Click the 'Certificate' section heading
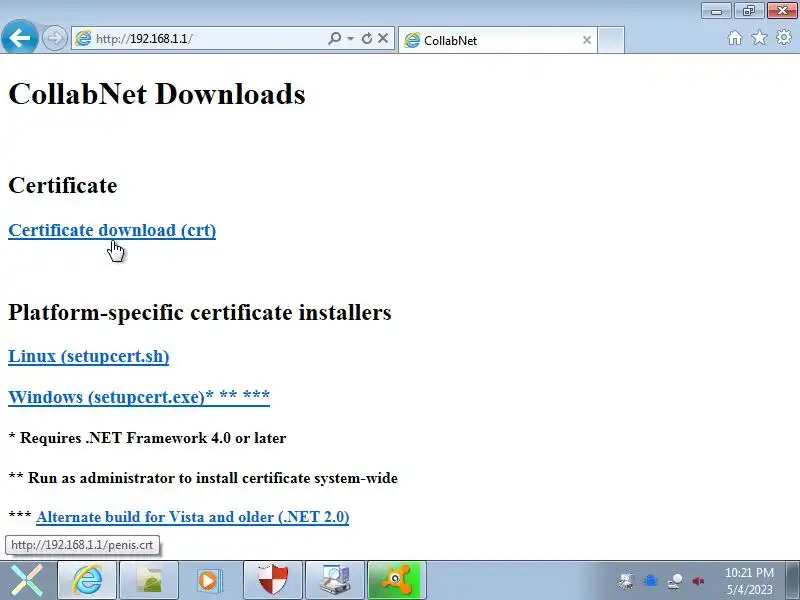The height and width of the screenshot is (600, 800). pyautogui.click(x=63, y=185)
